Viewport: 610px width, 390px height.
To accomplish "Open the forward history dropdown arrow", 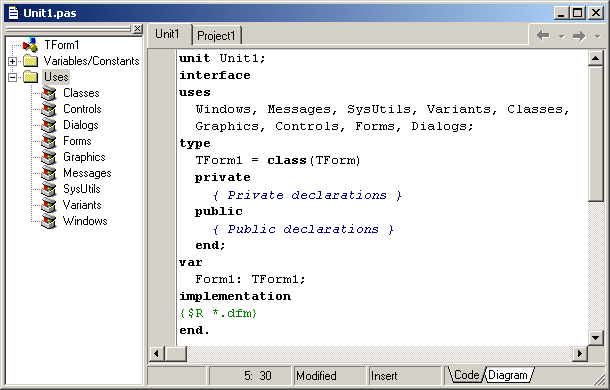I will coord(598,37).
